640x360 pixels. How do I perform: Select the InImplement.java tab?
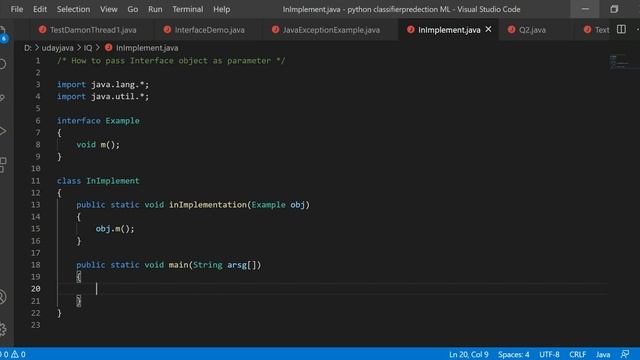(449, 30)
